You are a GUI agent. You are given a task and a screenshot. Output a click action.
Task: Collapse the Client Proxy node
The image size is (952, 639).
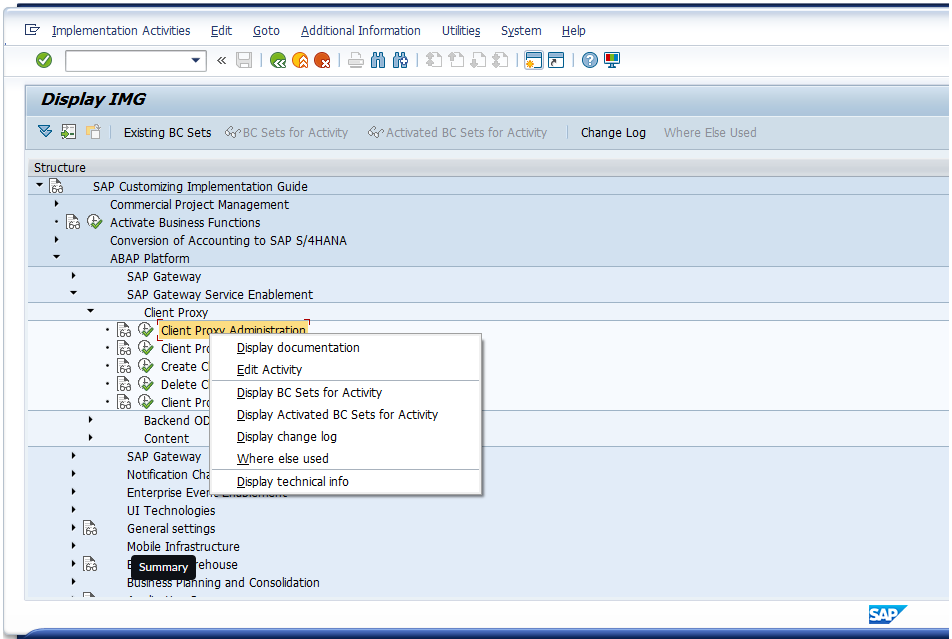[x=90, y=311]
